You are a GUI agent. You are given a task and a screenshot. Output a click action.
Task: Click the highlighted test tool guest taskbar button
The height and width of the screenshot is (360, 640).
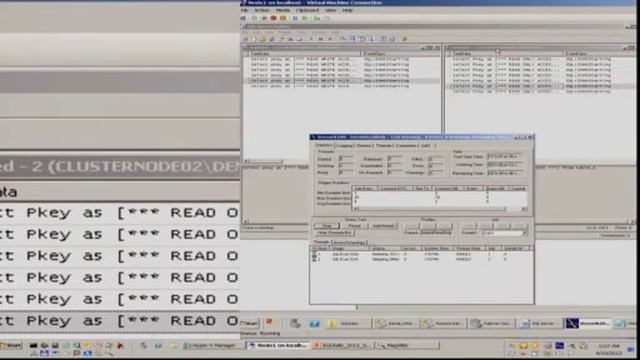[587, 323]
